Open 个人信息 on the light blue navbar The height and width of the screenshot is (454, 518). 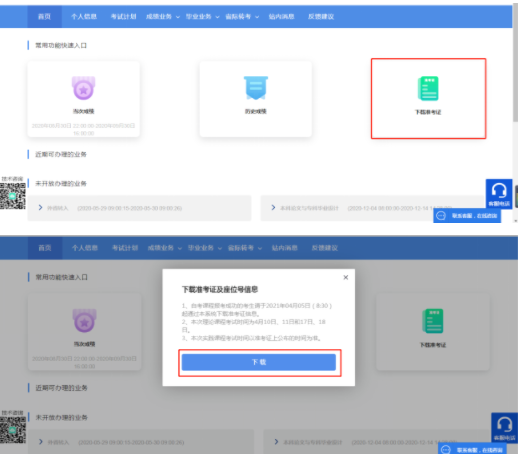(x=84, y=16)
